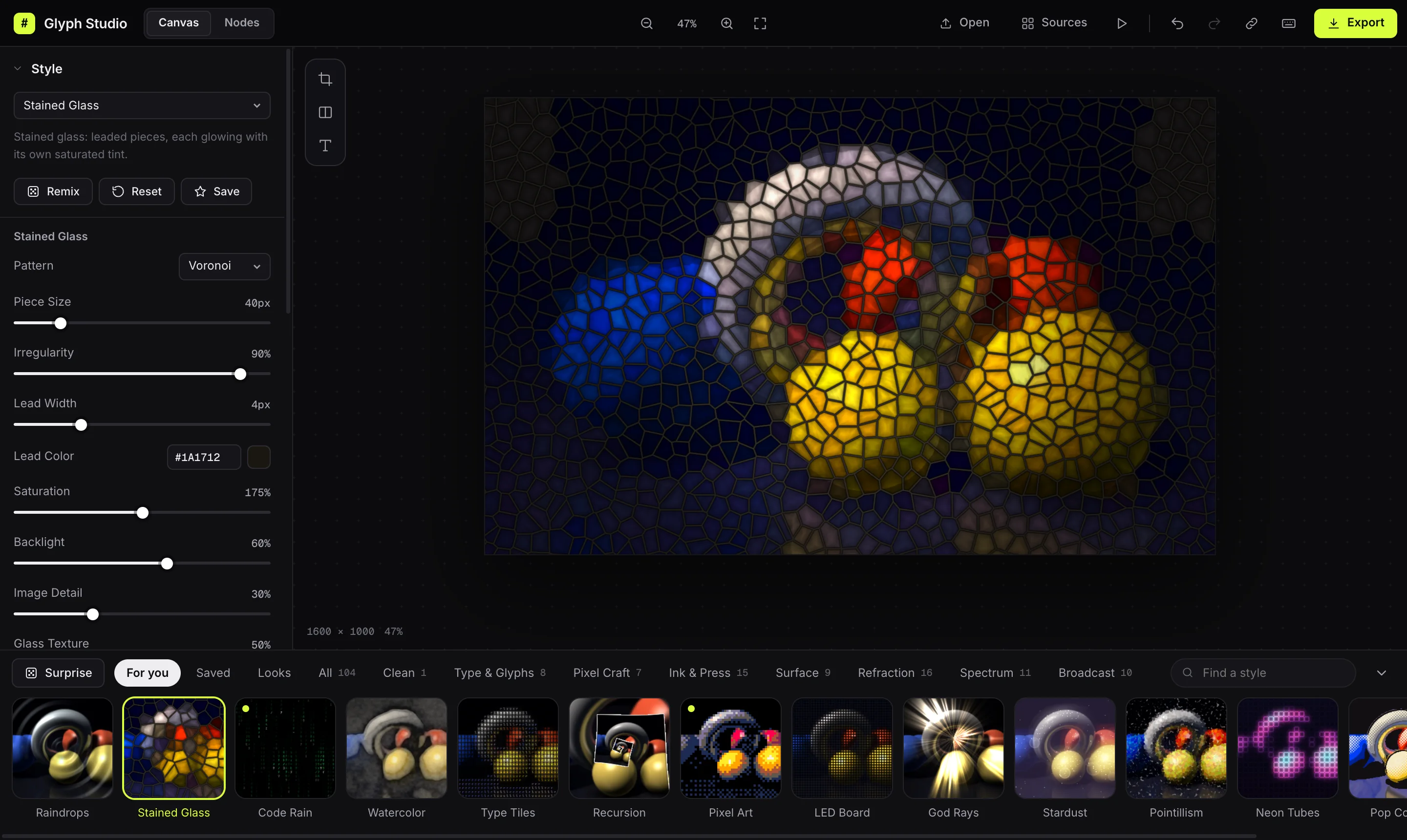
Task: Click the style strip horizontal scrollbar
Action: tap(628, 836)
